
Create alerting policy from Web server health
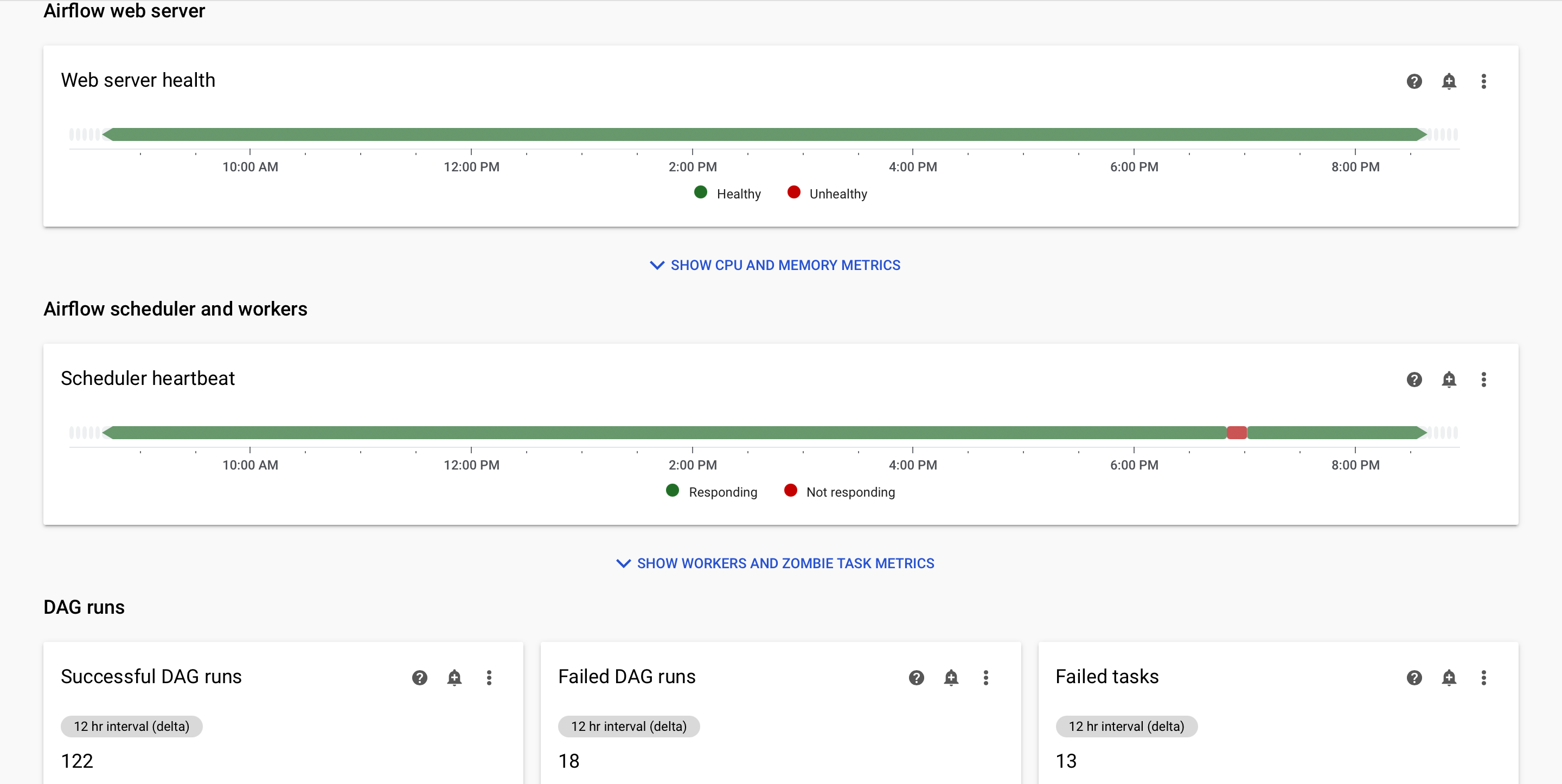(x=1449, y=81)
